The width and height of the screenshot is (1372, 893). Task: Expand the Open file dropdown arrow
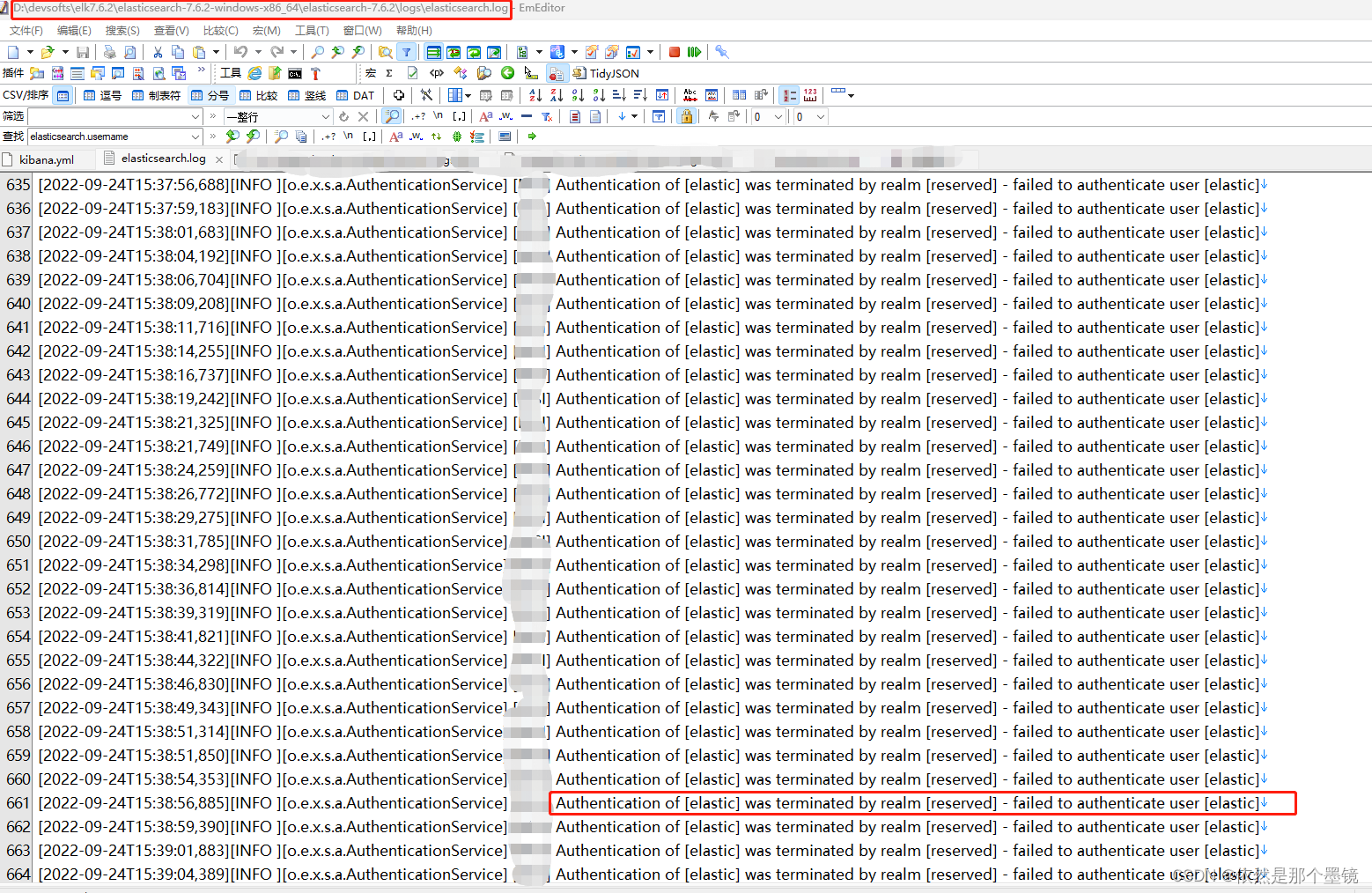click(x=64, y=52)
